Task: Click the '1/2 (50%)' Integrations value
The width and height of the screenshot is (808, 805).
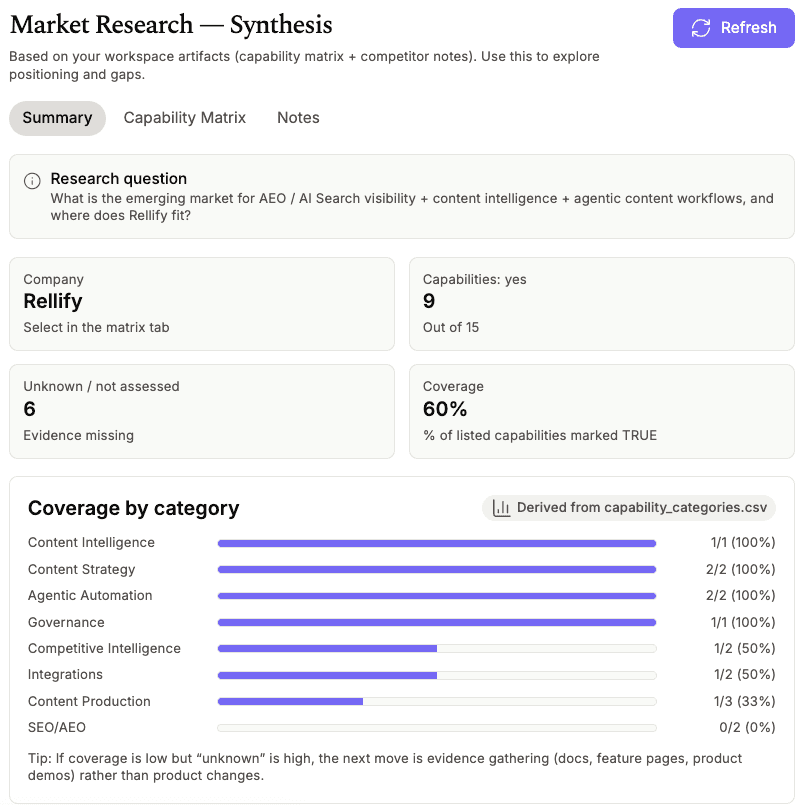Action: [x=745, y=675]
